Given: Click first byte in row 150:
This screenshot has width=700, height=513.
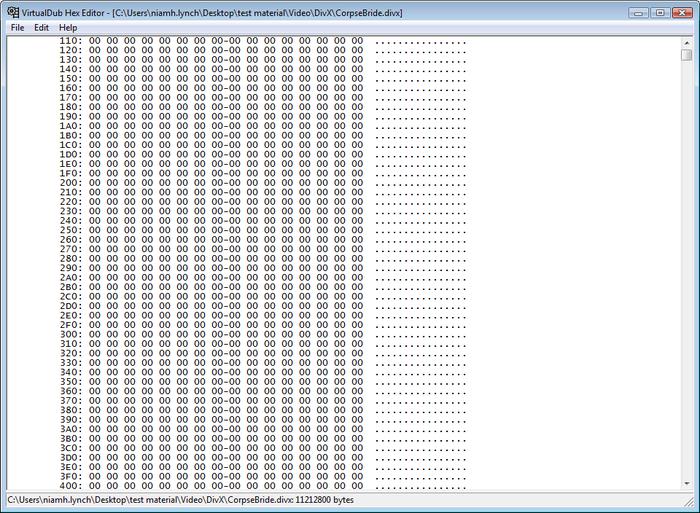Looking at the screenshot, I should (95, 79).
